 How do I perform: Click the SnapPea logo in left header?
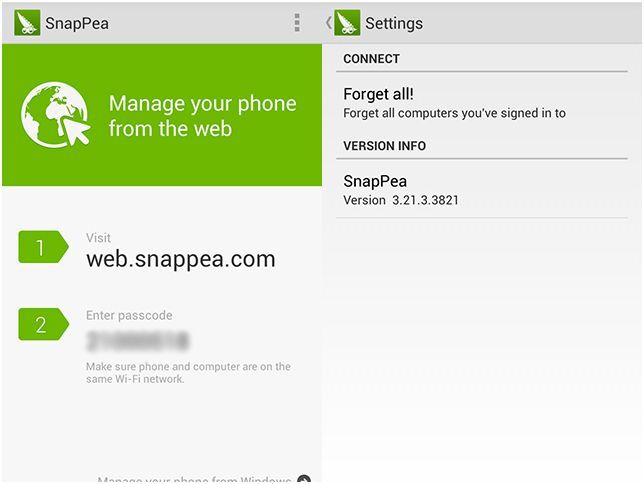pos(27,23)
